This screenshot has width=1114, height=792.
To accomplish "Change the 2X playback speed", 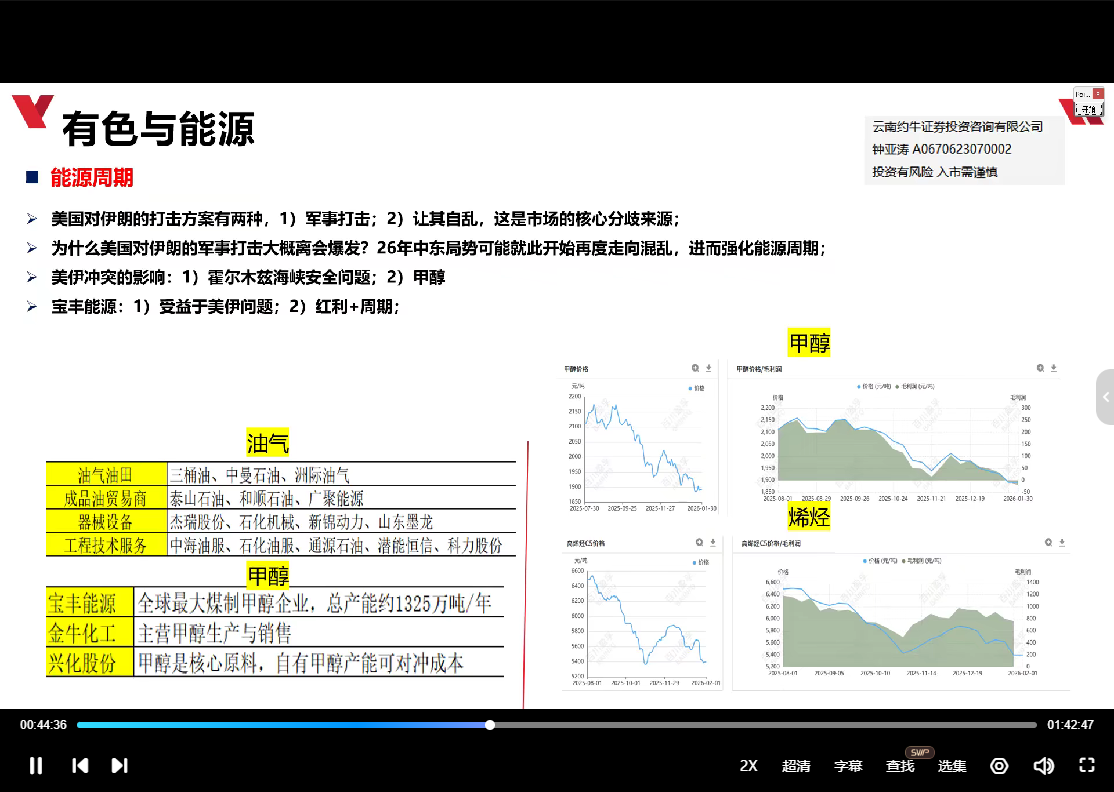I will click(748, 766).
